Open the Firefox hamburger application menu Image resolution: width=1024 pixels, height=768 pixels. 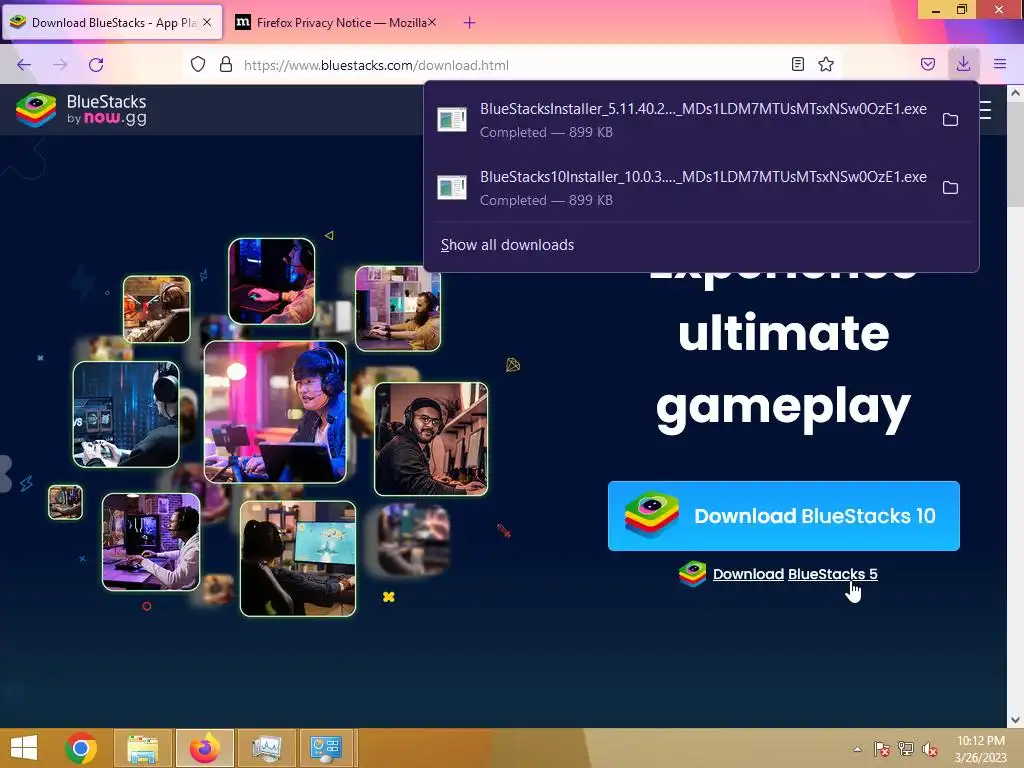[x=1000, y=64]
